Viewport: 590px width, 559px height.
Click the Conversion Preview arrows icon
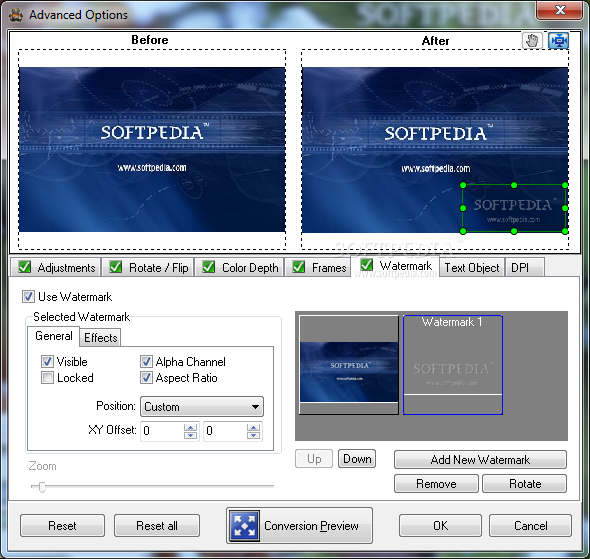coord(245,526)
